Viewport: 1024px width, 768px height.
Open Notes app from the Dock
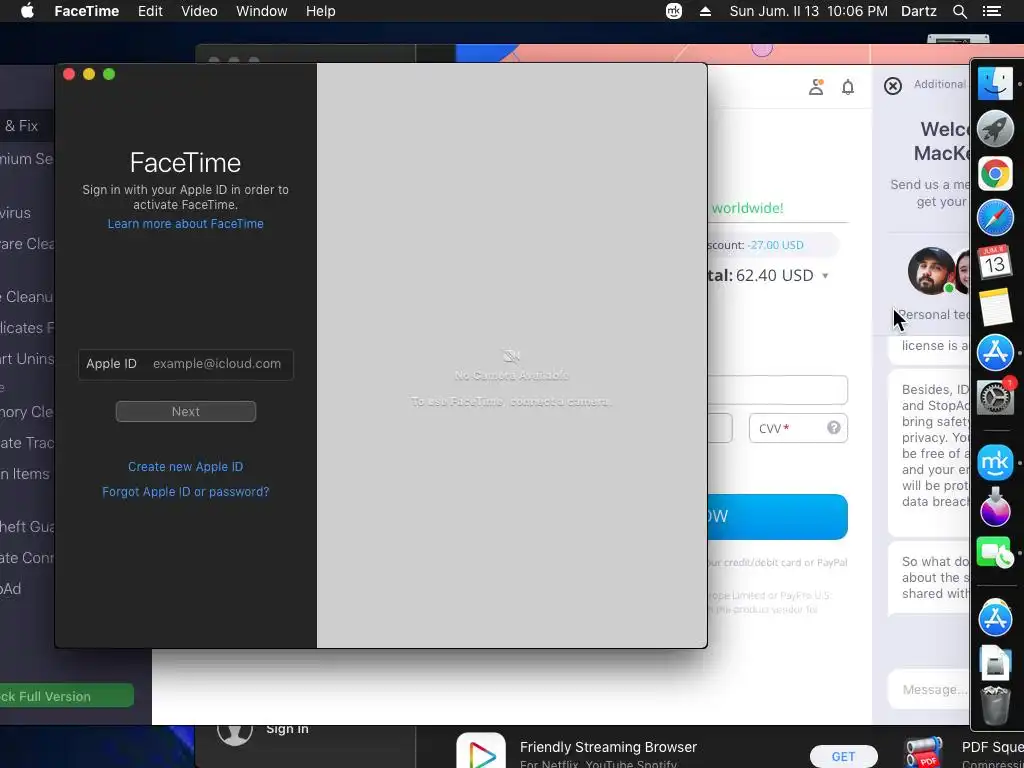995,307
